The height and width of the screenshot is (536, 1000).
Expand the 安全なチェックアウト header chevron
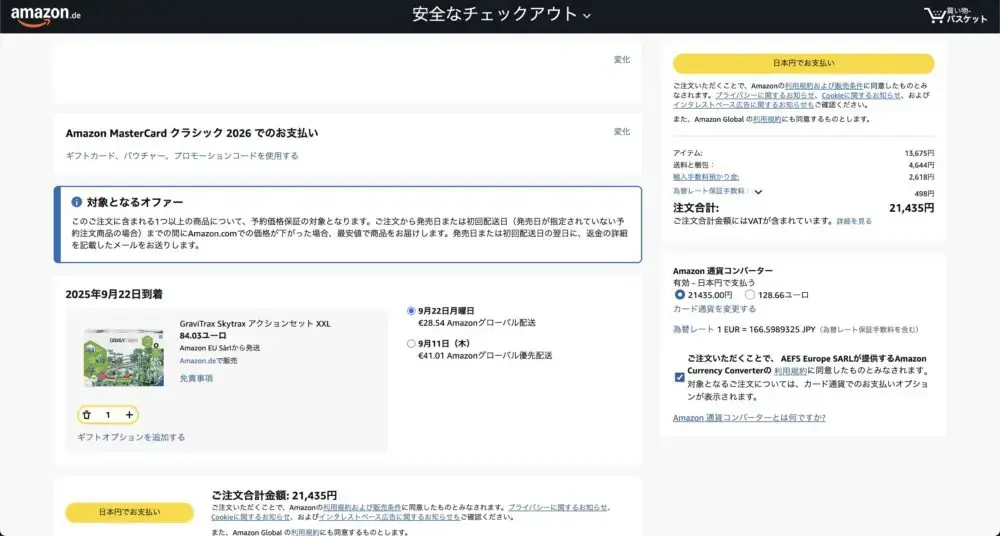click(587, 16)
